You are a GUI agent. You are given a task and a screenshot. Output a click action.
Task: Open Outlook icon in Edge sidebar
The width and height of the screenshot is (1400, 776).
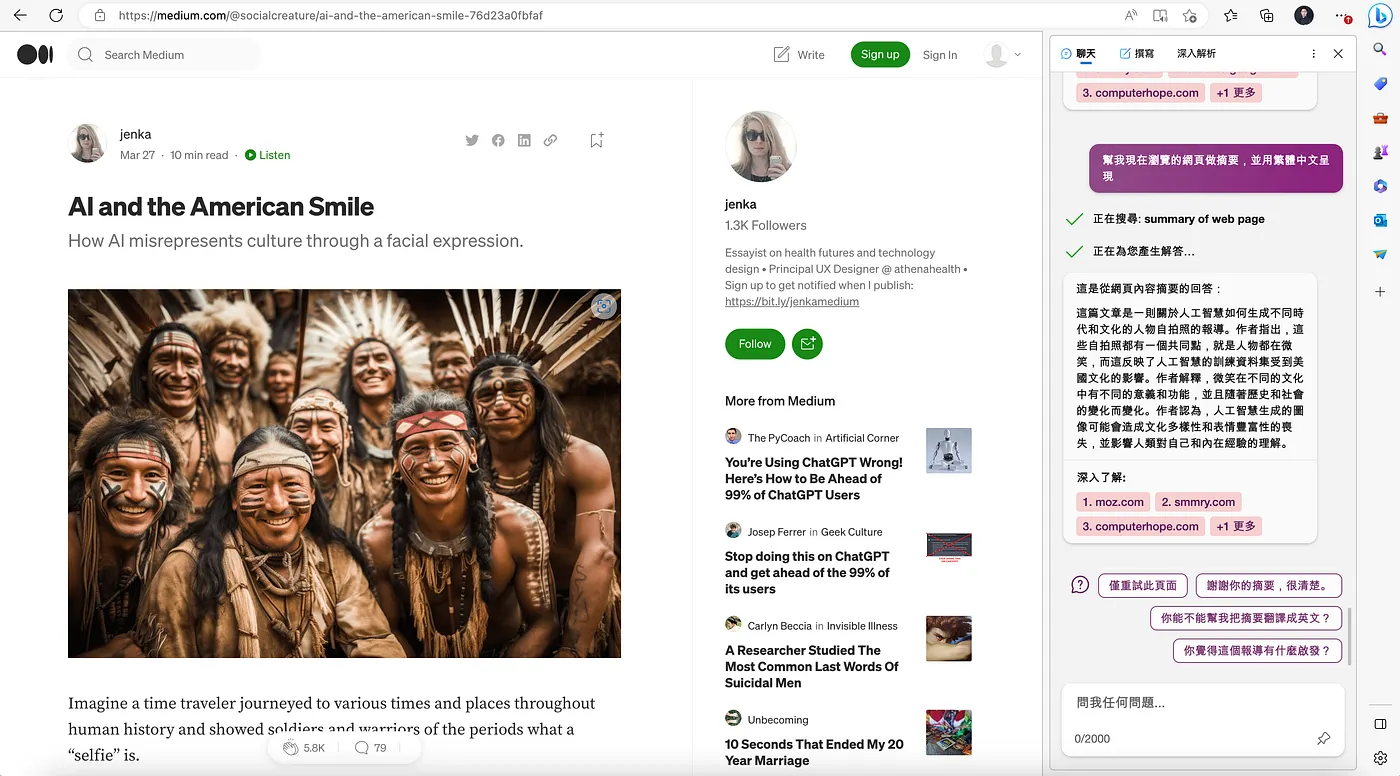[1380, 220]
